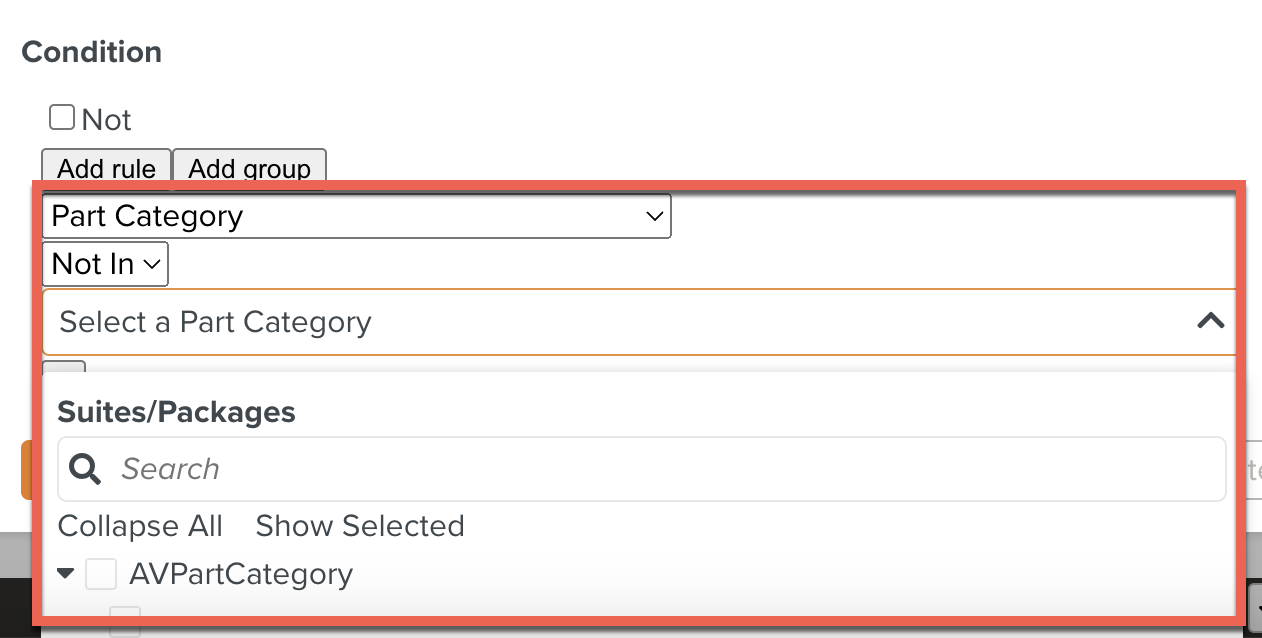Select the checkbox below AVPartCategory

(123, 622)
